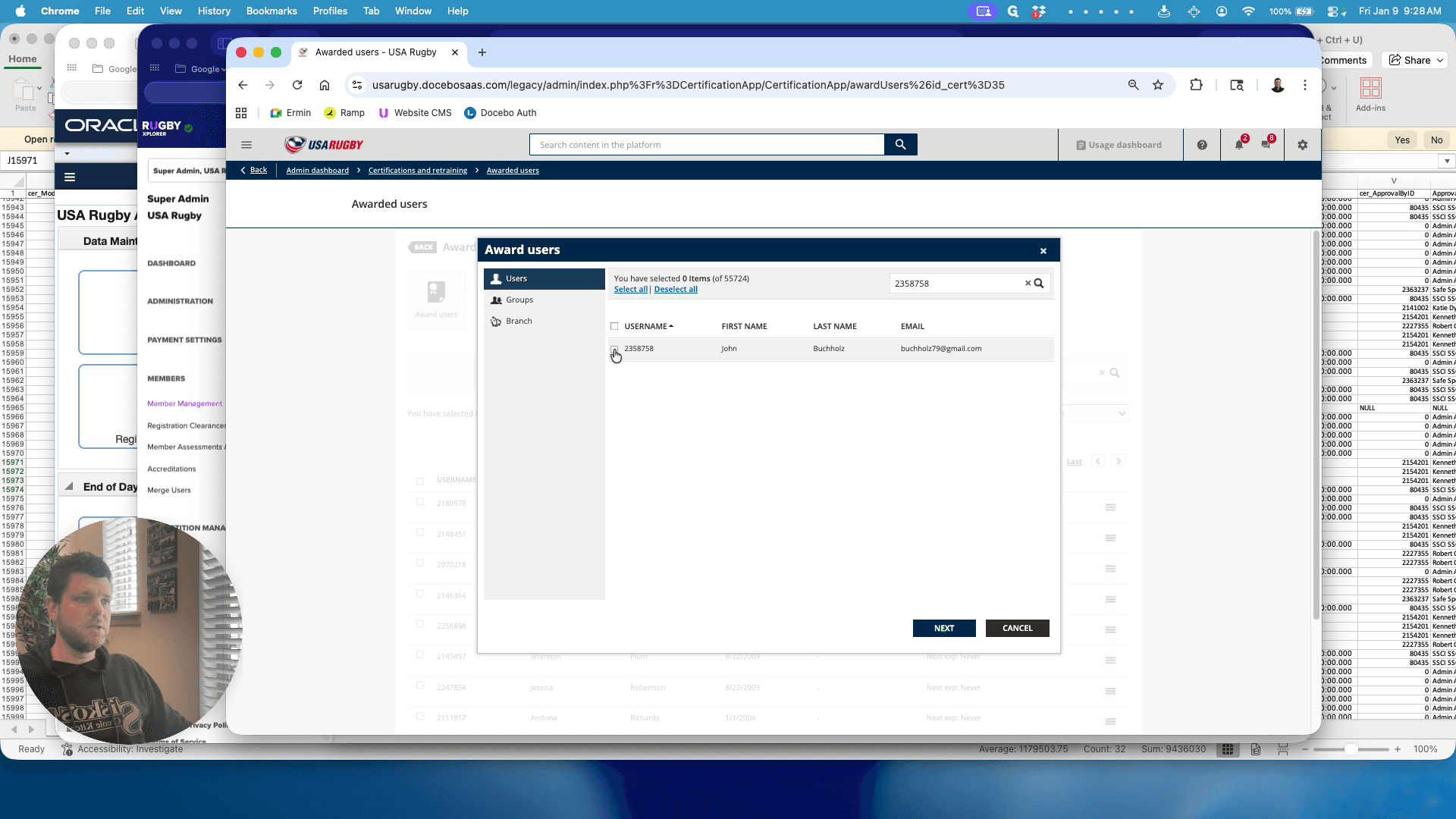Clear the 2358758 search with the X icon

(1028, 284)
